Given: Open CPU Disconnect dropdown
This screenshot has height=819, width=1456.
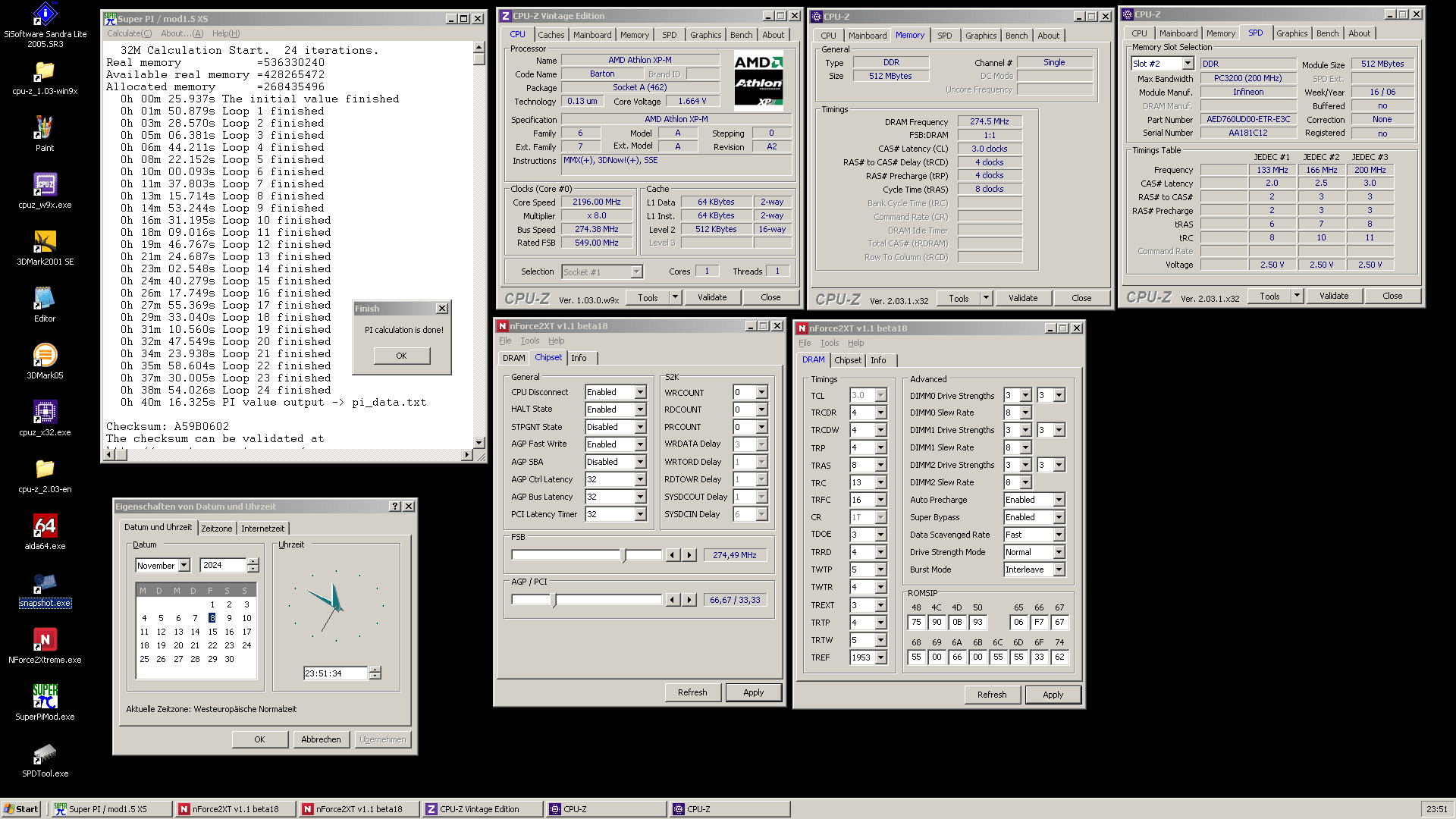Looking at the screenshot, I should pos(640,392).
